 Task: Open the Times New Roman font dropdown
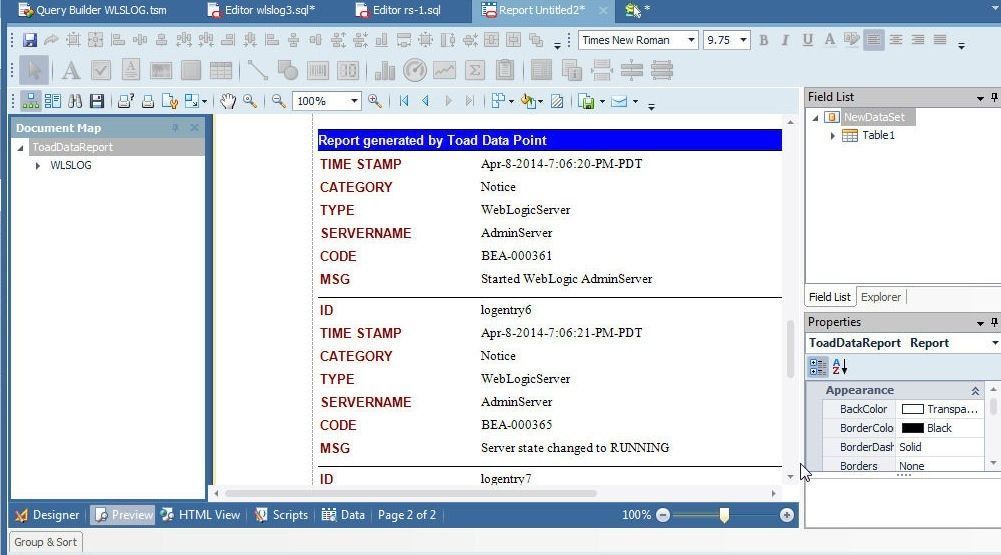[x=691, y=40]
